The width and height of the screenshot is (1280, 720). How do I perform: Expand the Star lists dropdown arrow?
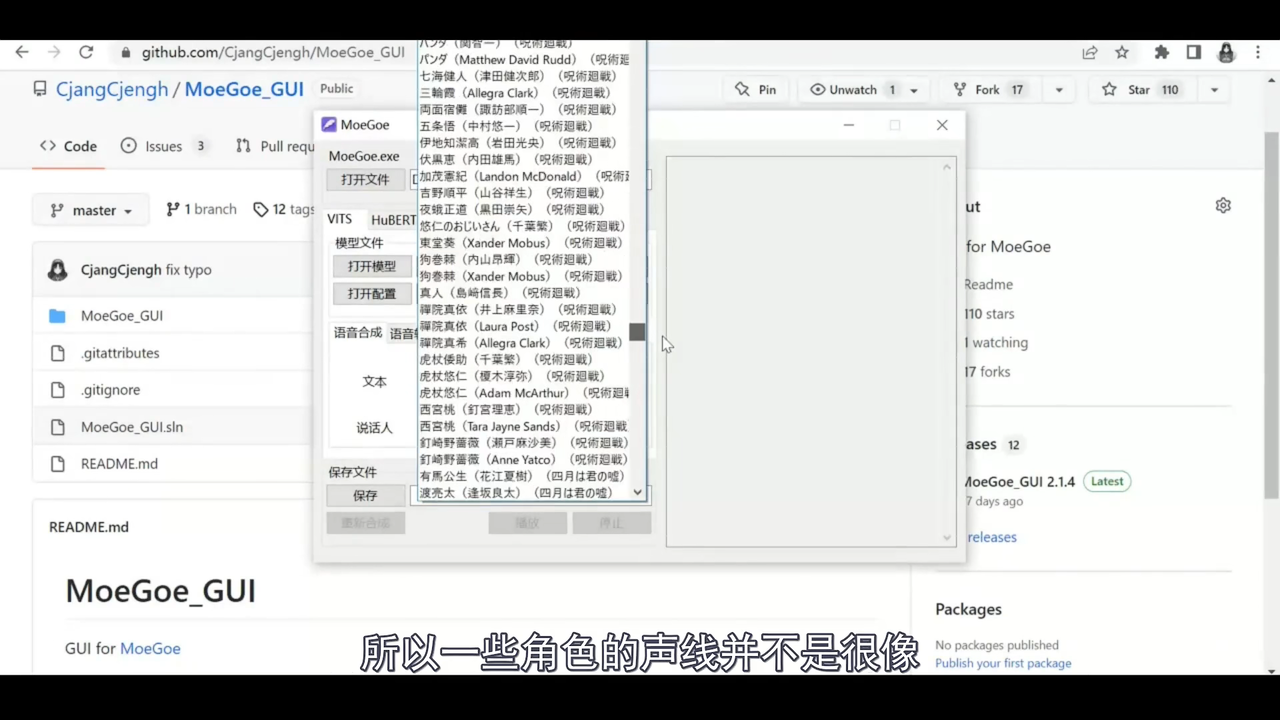click(x=1214, y=90)
